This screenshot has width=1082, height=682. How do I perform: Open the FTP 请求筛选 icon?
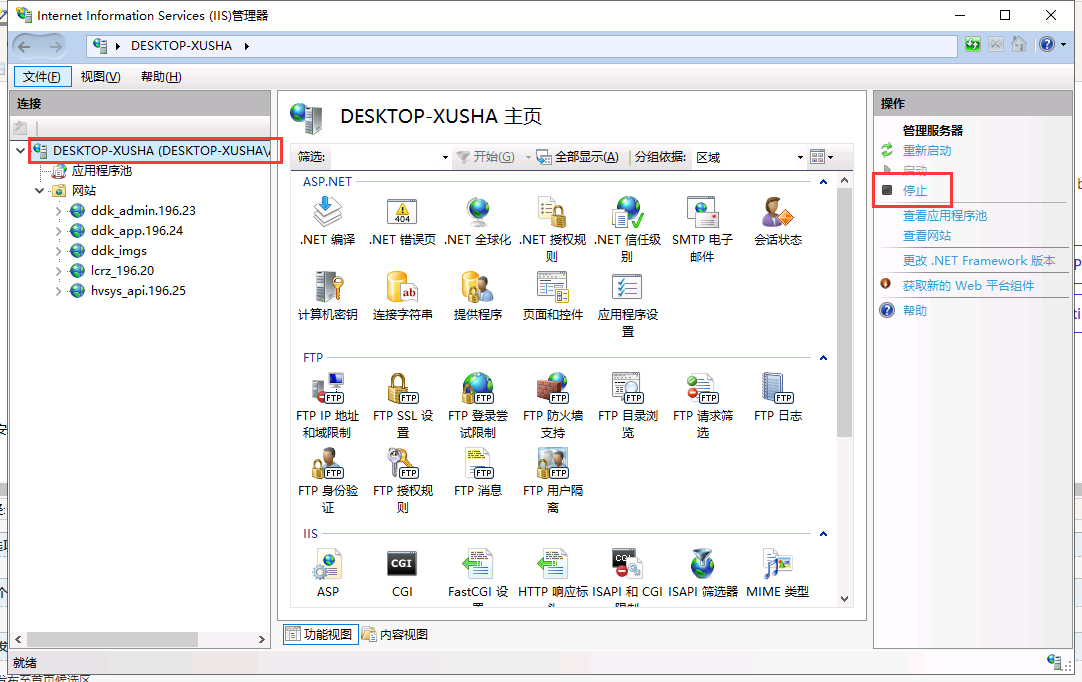(702, 388)
